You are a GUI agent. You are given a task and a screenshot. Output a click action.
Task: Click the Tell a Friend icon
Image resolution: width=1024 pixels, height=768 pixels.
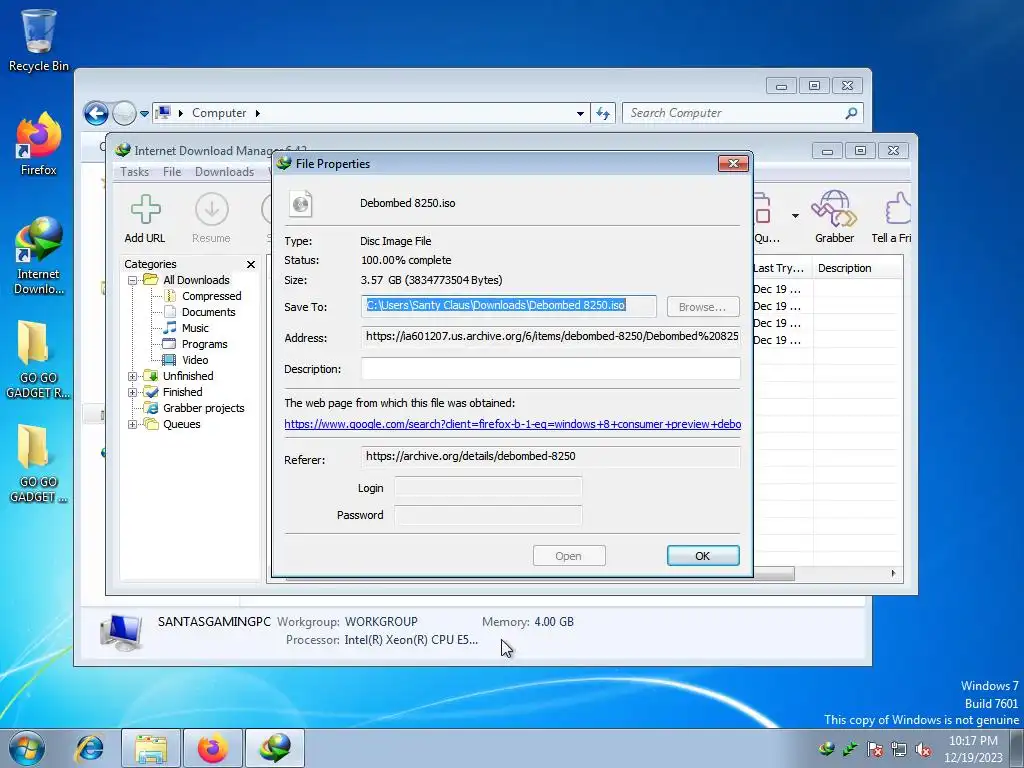[893, 218]
